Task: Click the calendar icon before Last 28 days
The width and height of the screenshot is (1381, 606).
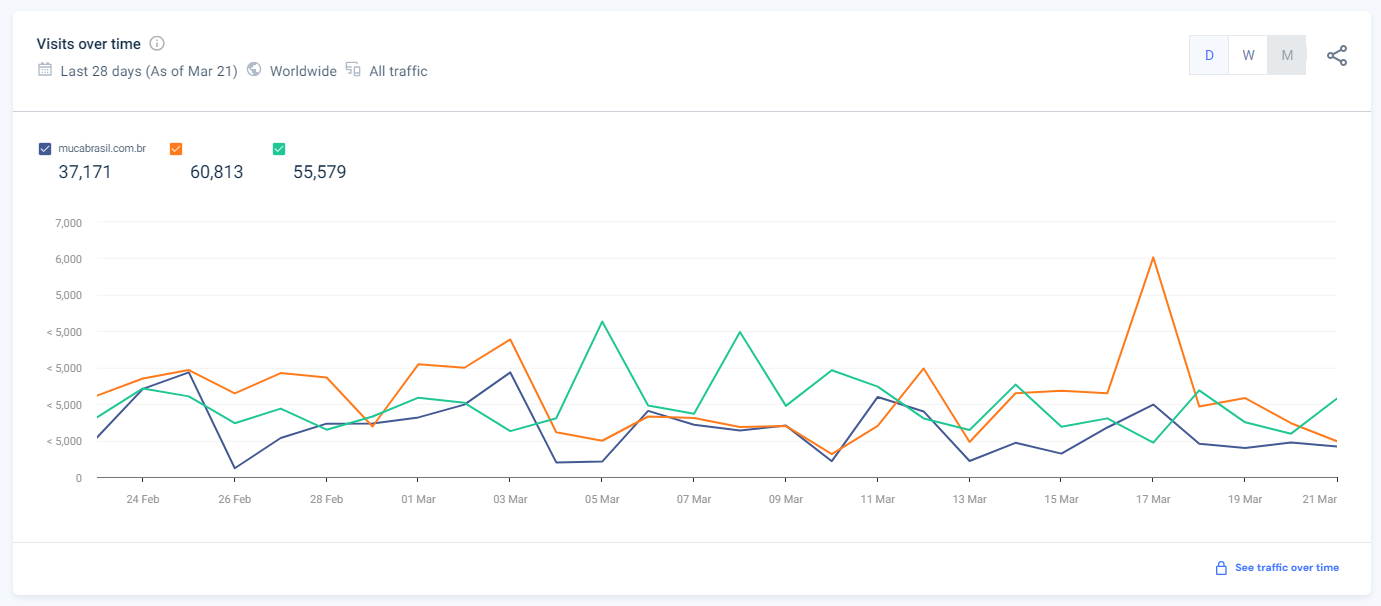Action: [45, 70]
